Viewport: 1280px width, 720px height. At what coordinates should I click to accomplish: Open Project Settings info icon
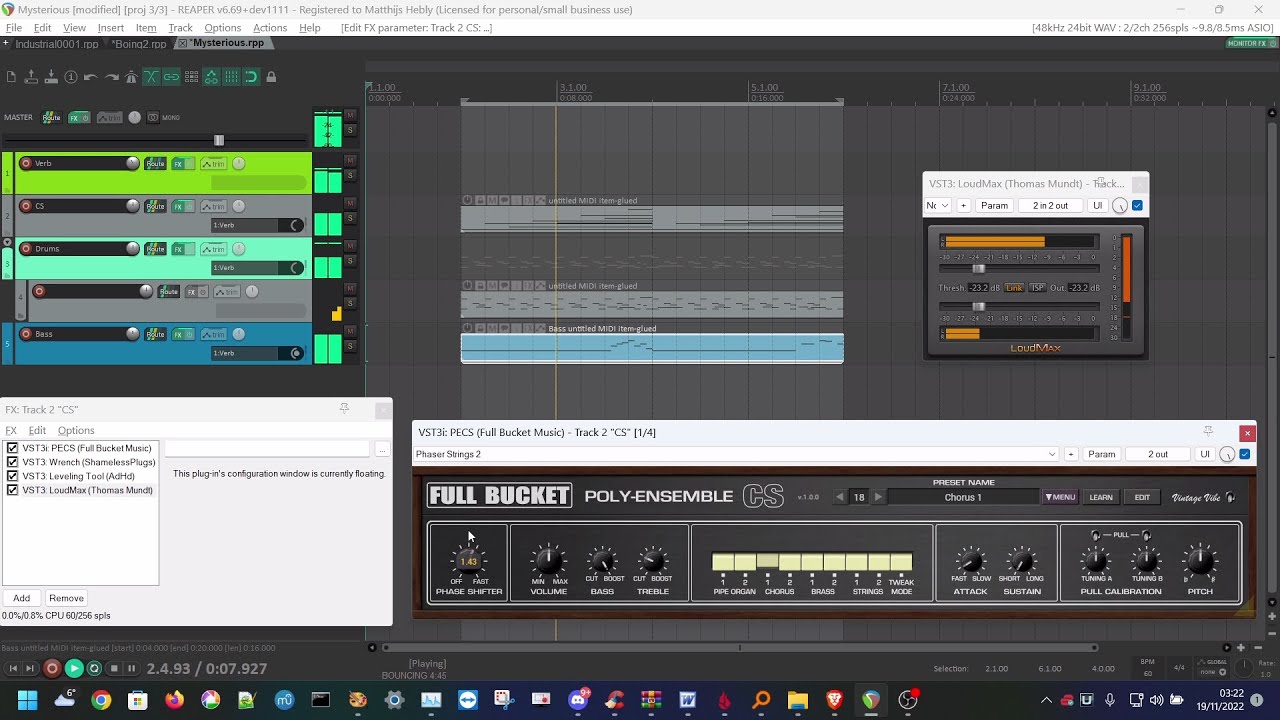coord(71,77)
